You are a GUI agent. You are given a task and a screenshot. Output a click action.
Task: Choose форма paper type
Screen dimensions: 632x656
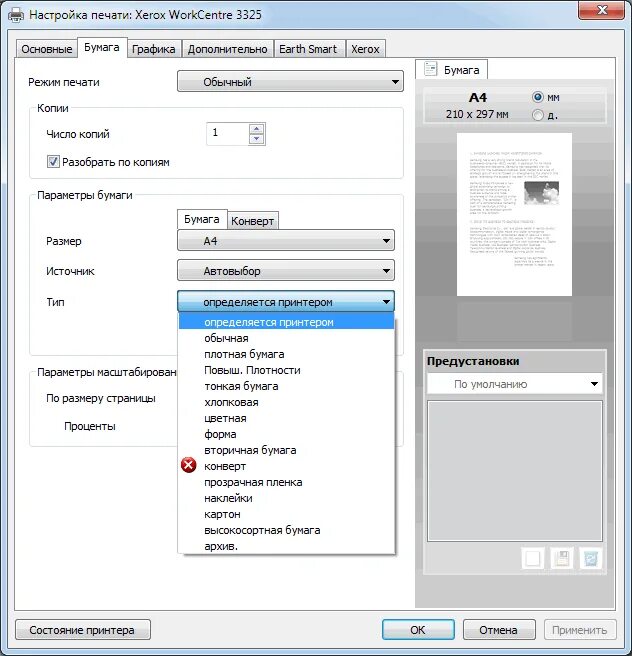coord(287,434)
